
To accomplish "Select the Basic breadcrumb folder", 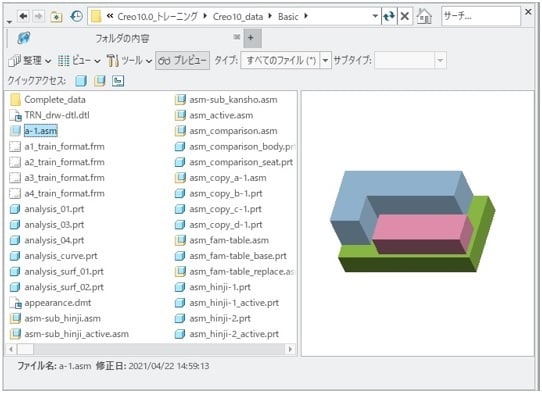I will (x=288, y=17).
